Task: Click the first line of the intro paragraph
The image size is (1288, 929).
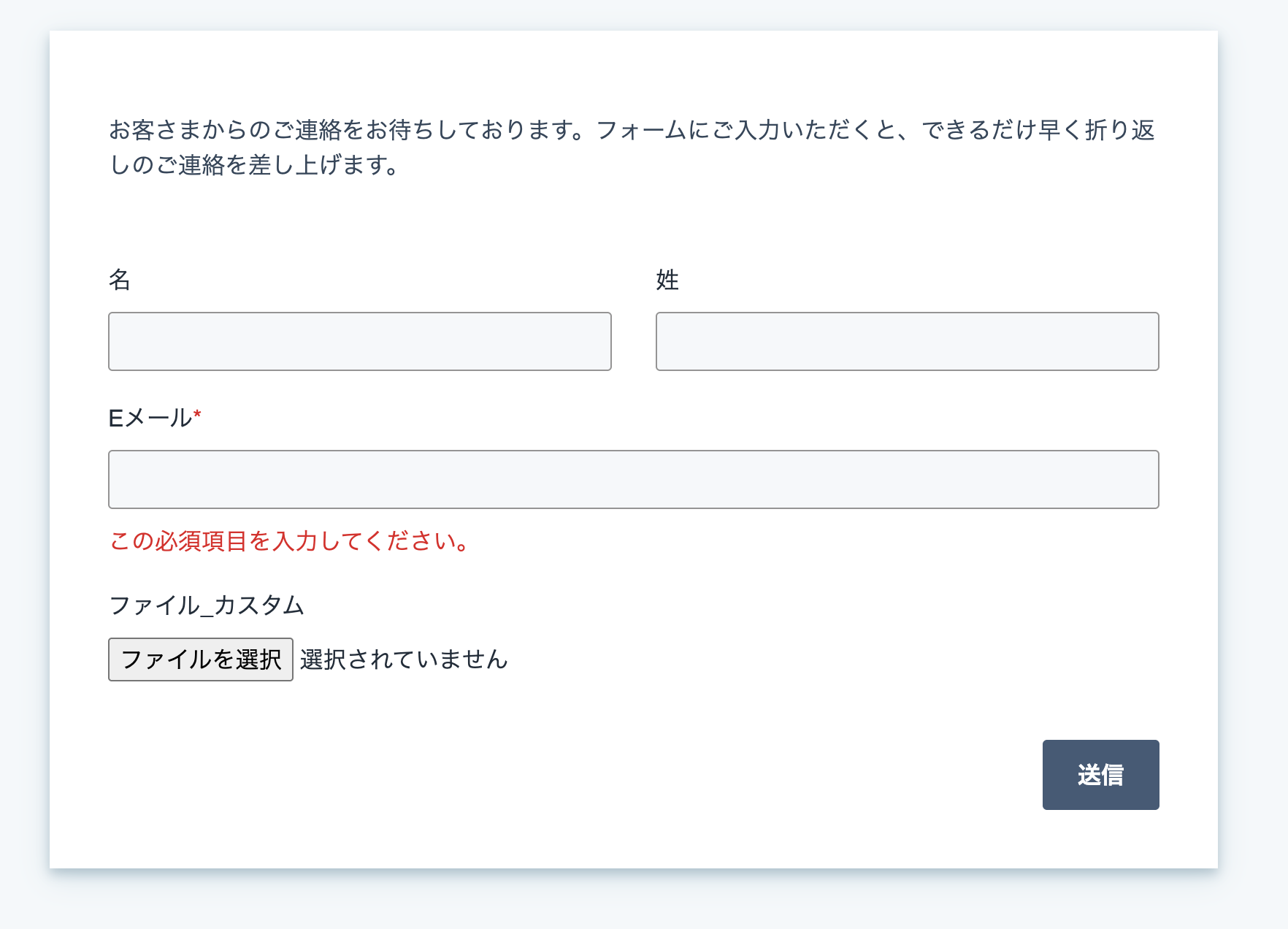Action: point(632,130)
